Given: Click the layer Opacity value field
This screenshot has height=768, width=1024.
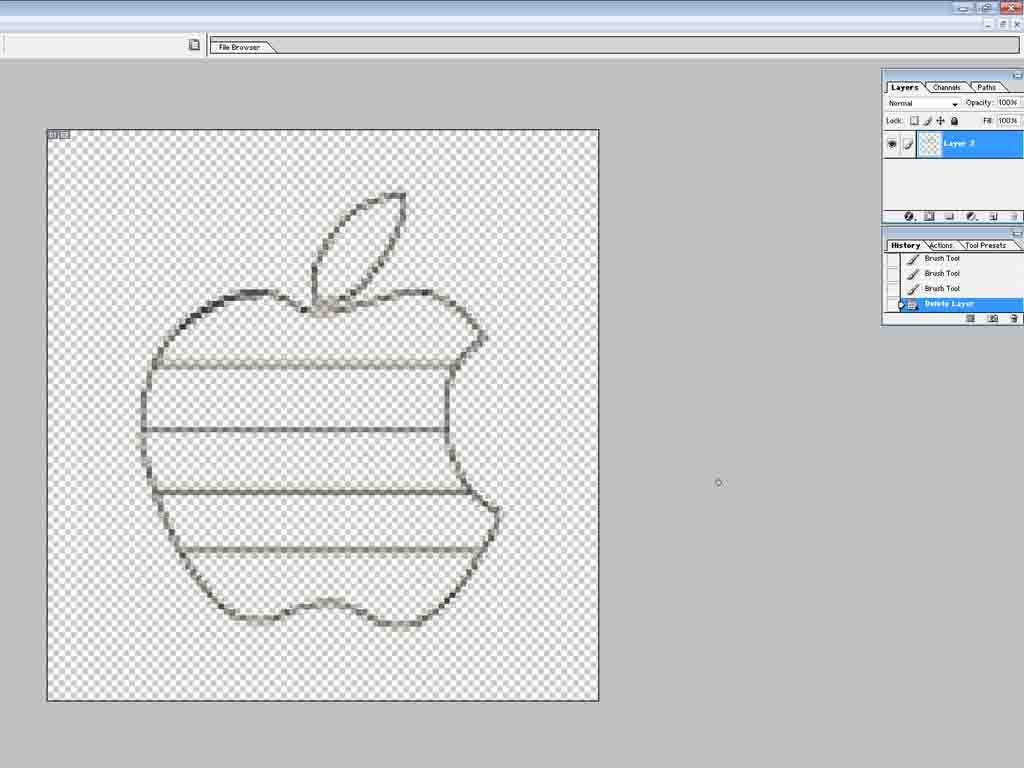Looking at the screenshot, I should (x=1008, y=103).
